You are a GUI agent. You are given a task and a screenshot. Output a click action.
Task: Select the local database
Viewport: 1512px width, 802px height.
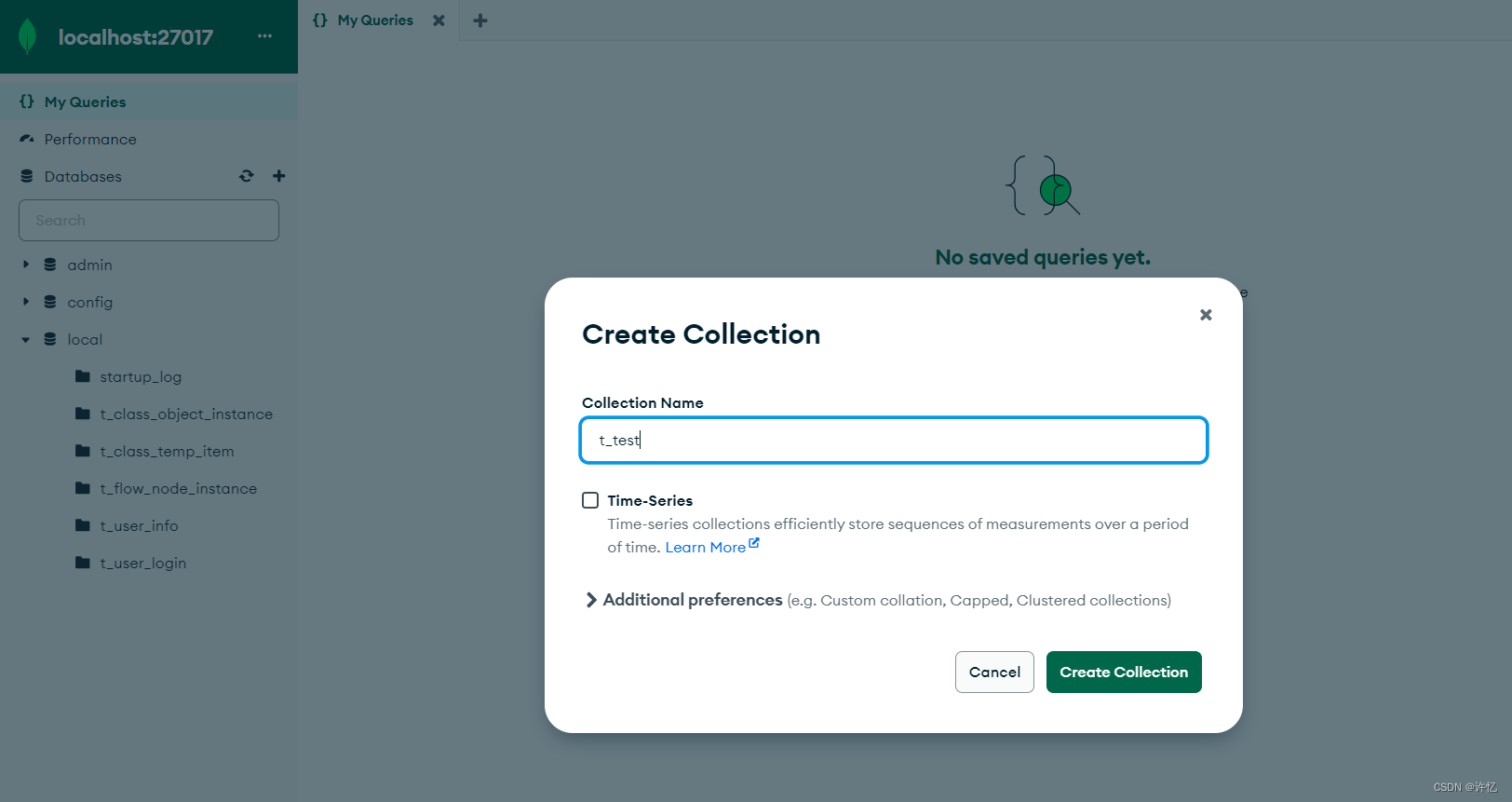[85, 339]
